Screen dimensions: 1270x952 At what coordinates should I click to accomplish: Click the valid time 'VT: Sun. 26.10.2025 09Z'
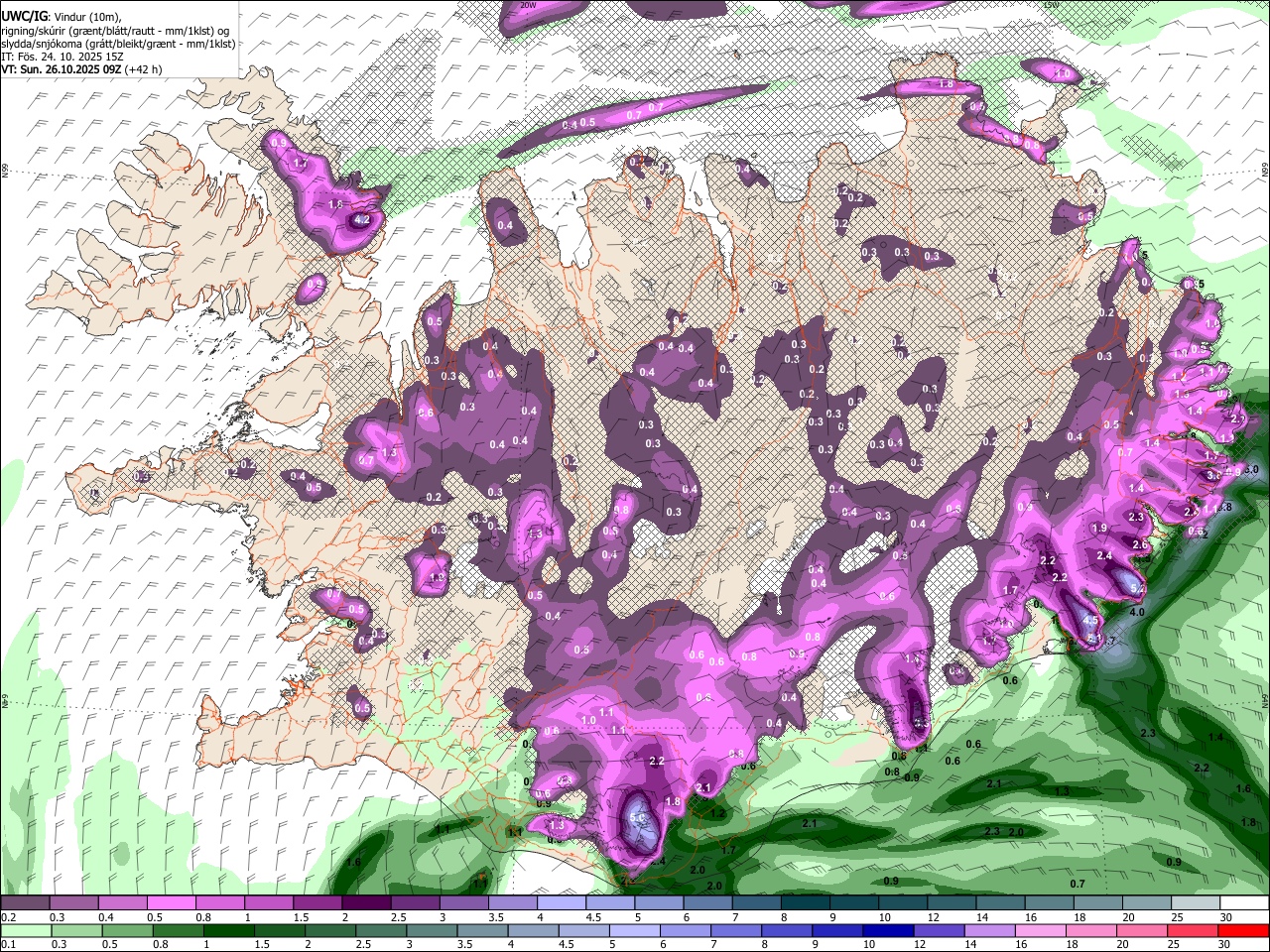62,69
